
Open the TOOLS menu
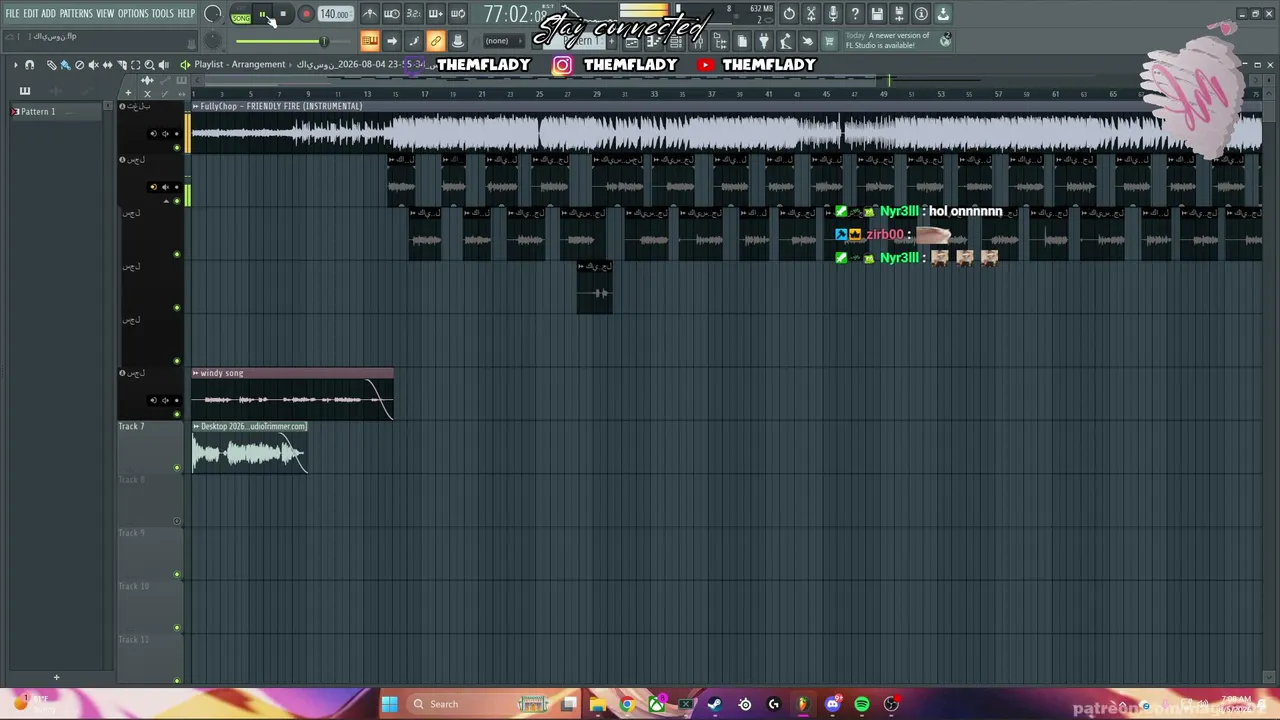point(162,14)
